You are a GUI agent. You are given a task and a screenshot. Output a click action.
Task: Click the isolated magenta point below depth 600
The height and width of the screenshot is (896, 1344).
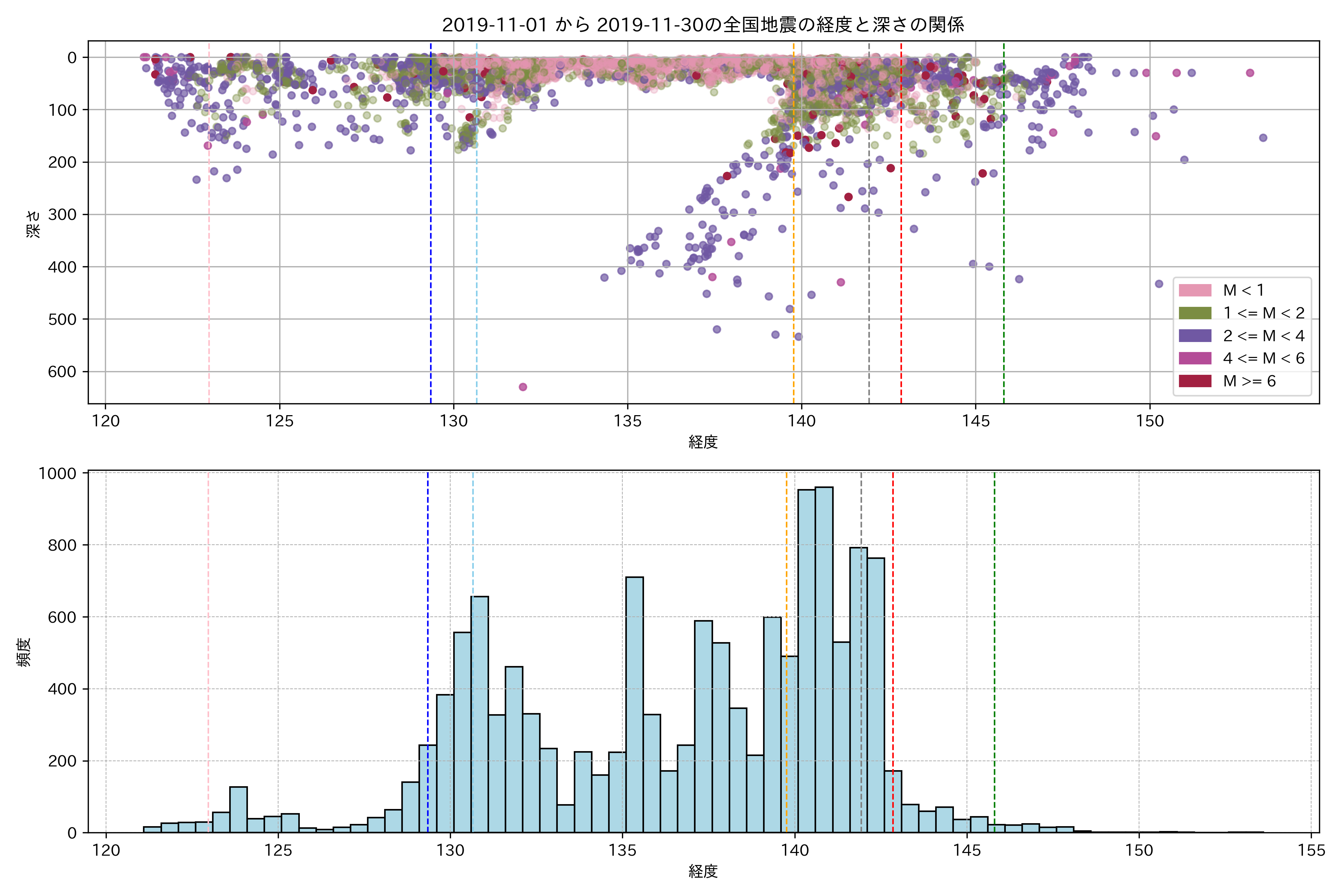tap(522, 387)
